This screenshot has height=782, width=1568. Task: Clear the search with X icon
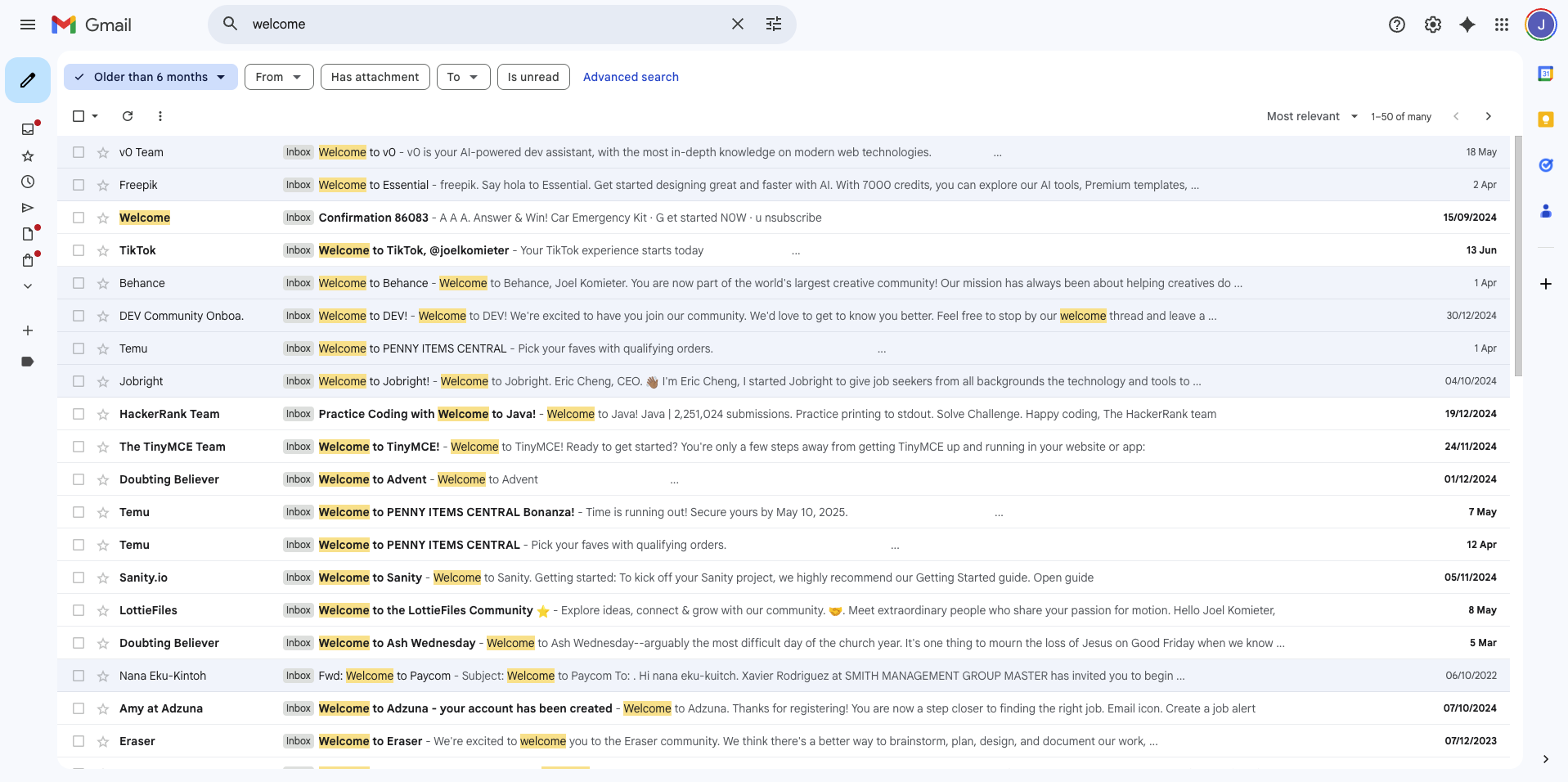(738, 25)
